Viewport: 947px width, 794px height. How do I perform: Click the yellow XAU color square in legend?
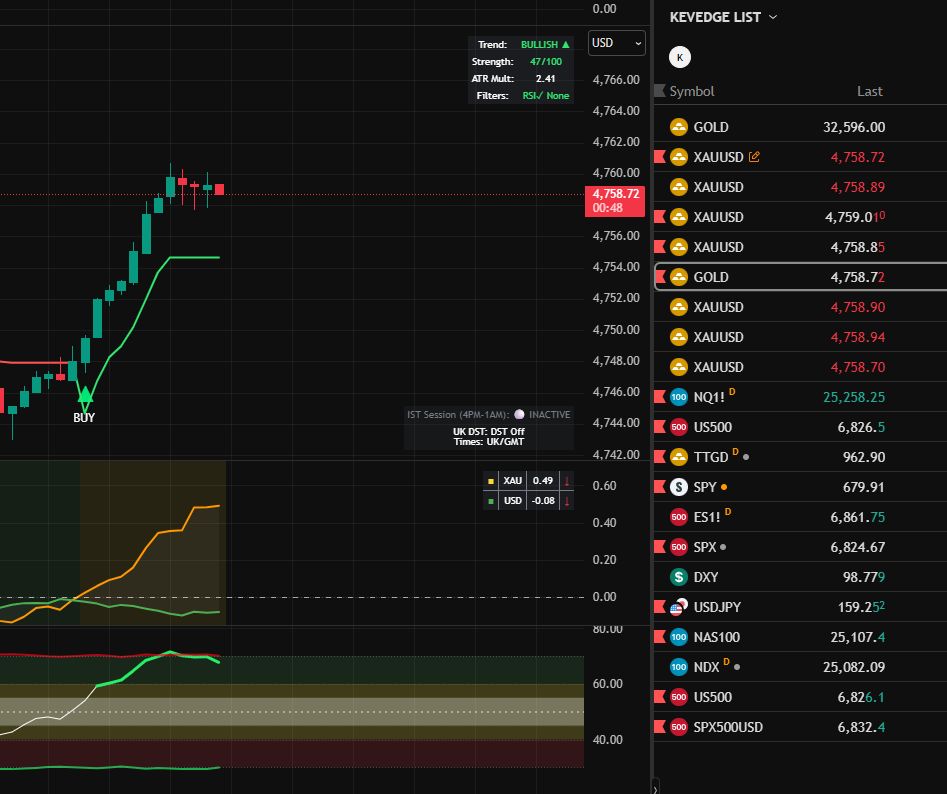coord(490,481)
